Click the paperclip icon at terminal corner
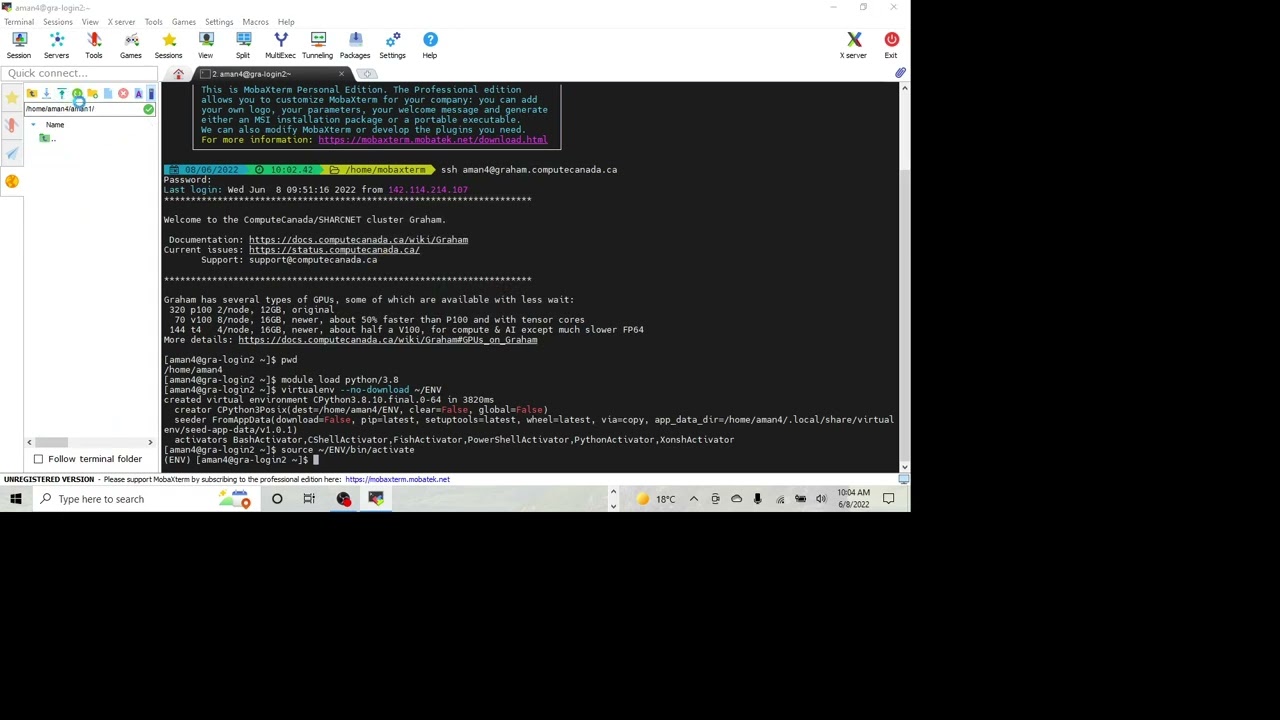 900,73
